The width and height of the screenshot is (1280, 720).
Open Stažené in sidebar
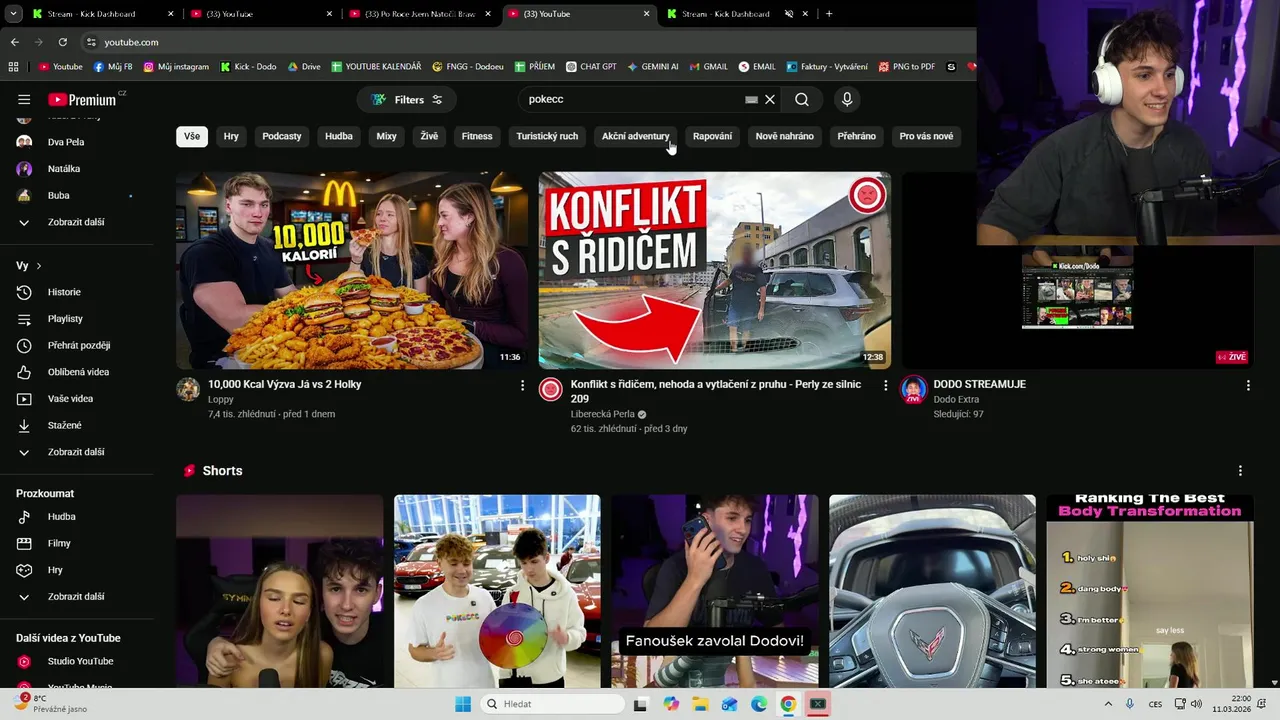click(76, 425)
